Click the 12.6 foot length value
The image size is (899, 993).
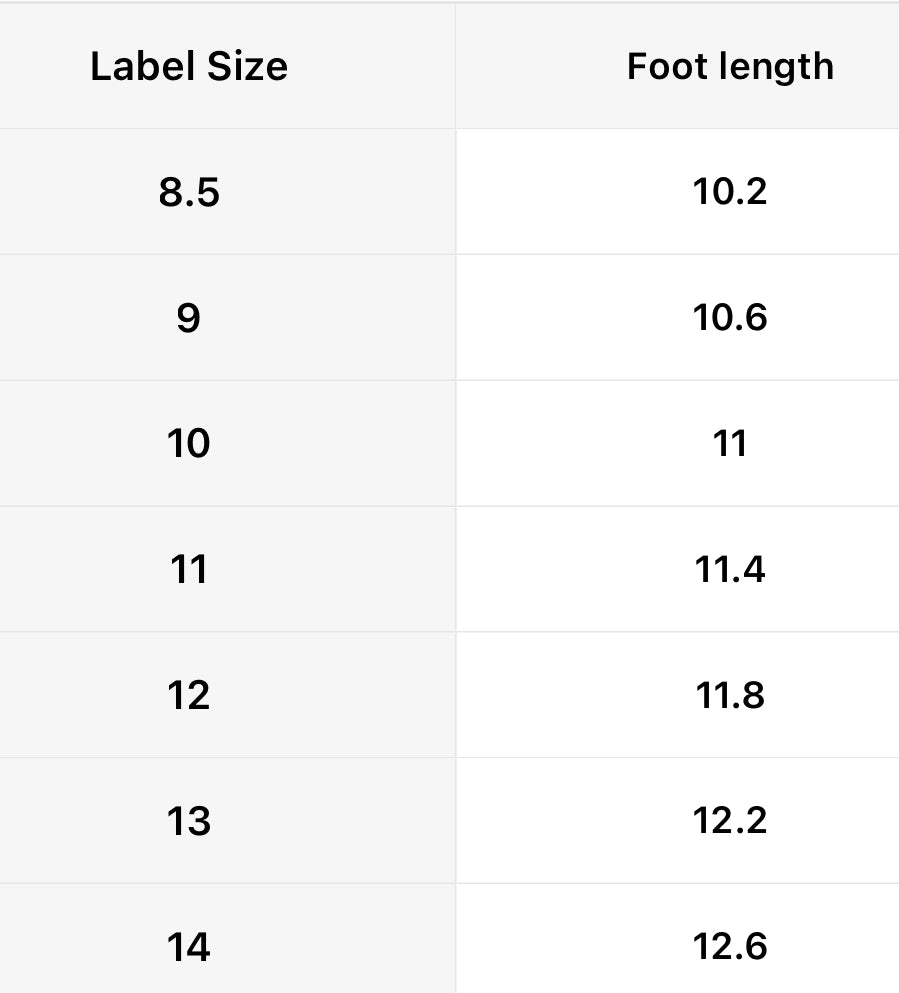pos(730,946)
